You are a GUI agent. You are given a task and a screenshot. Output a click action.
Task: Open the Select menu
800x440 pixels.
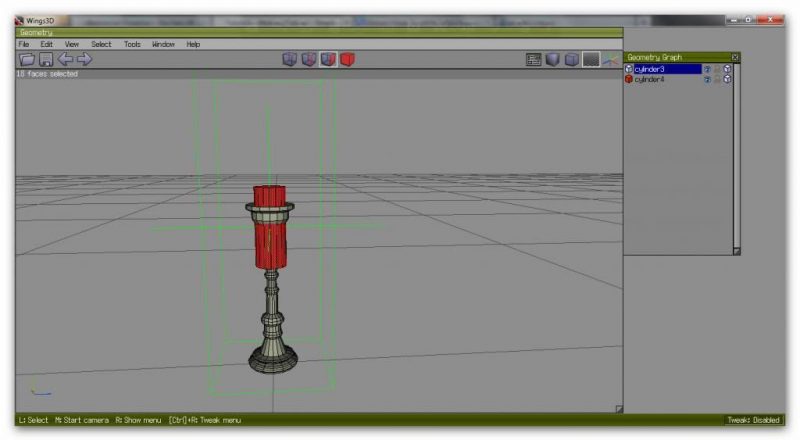tap(101, 44)
